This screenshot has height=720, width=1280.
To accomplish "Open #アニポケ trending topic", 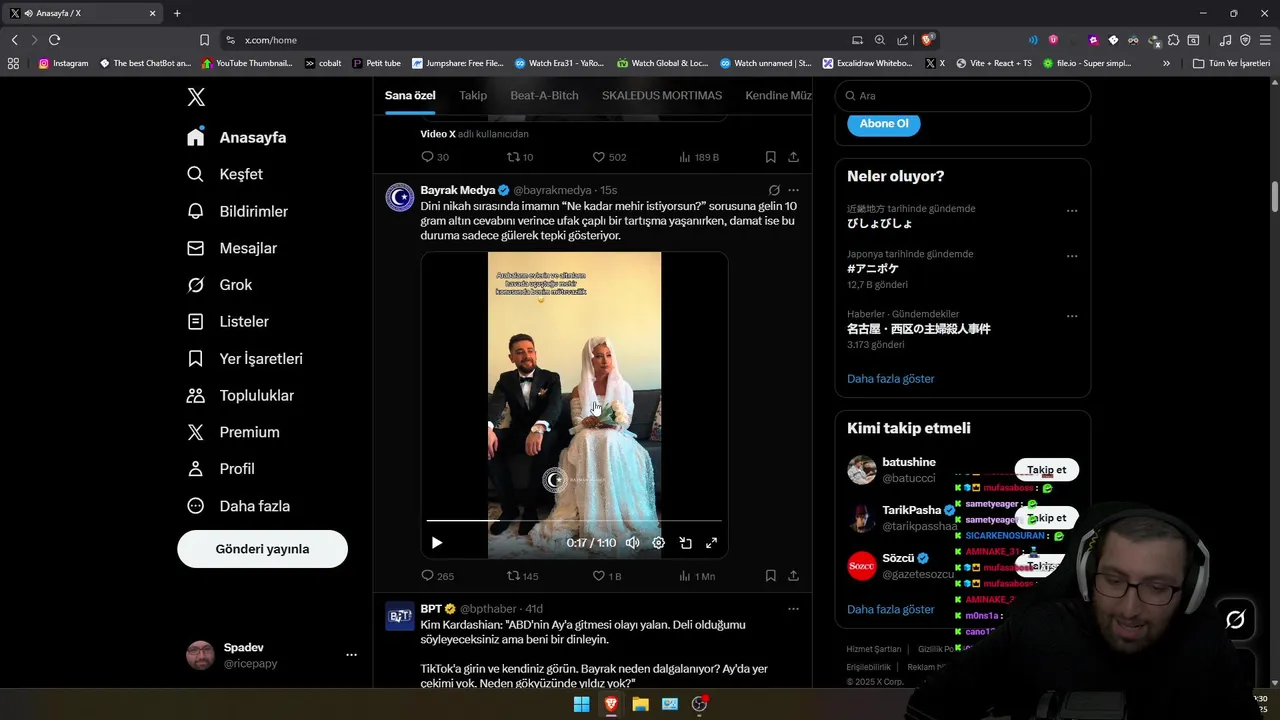I will [873, 269].
